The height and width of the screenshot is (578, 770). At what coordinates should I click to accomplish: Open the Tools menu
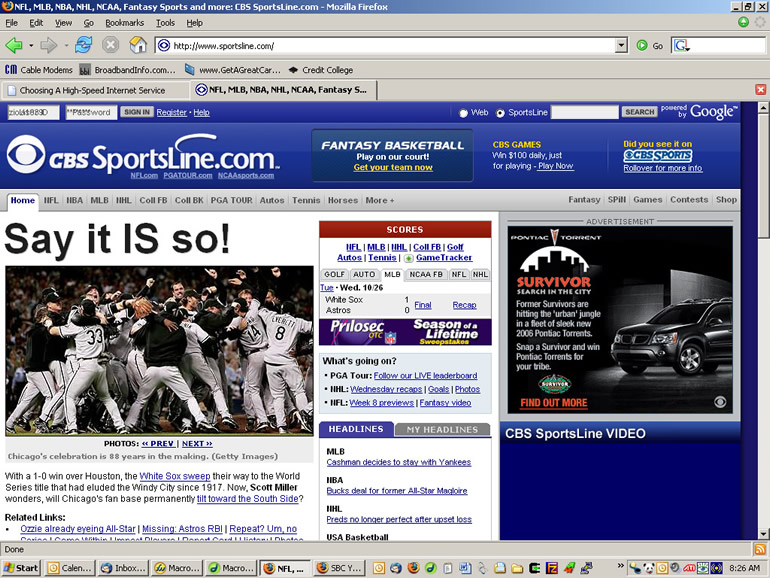(x=165, y=23)
